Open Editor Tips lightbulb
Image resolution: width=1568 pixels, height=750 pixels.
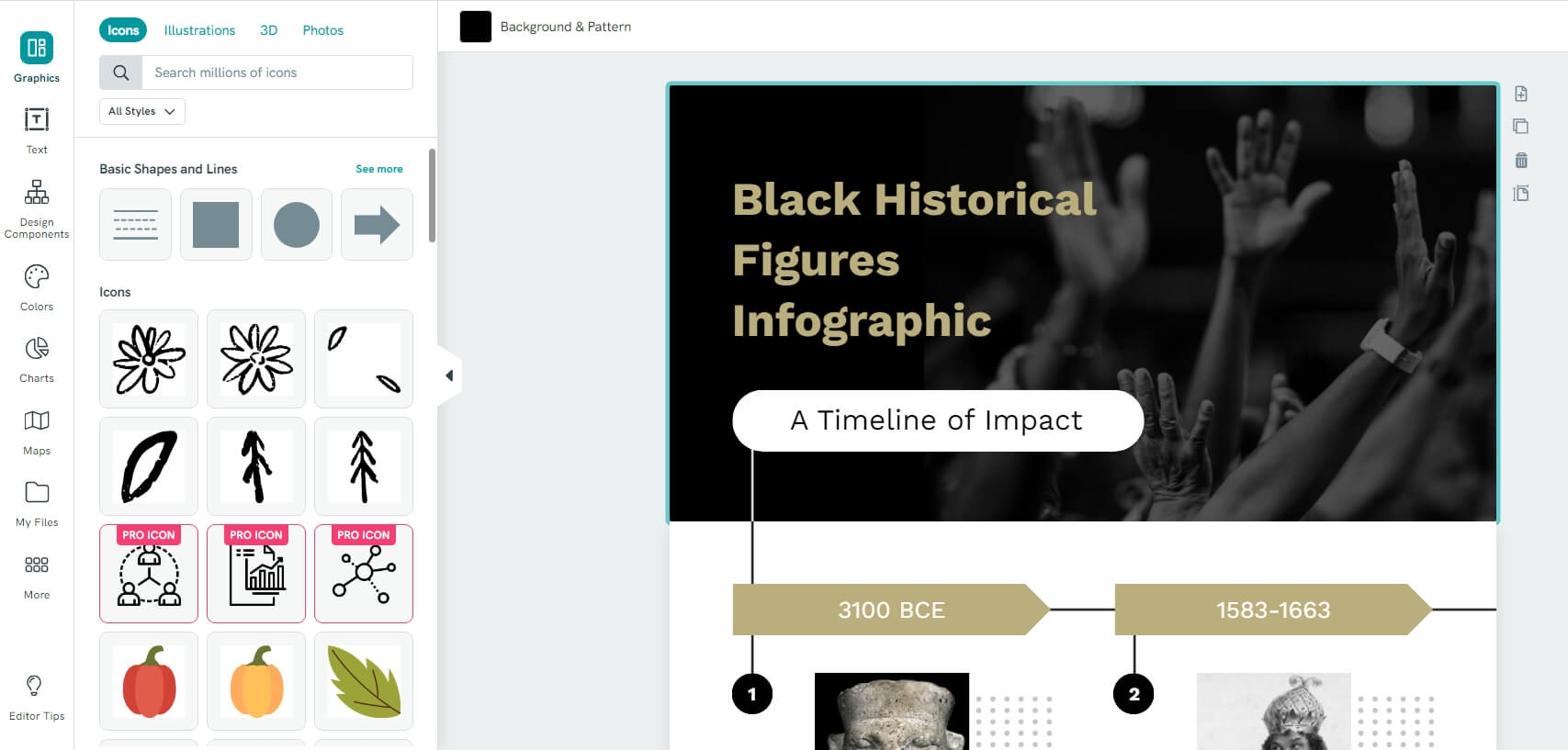37,698
